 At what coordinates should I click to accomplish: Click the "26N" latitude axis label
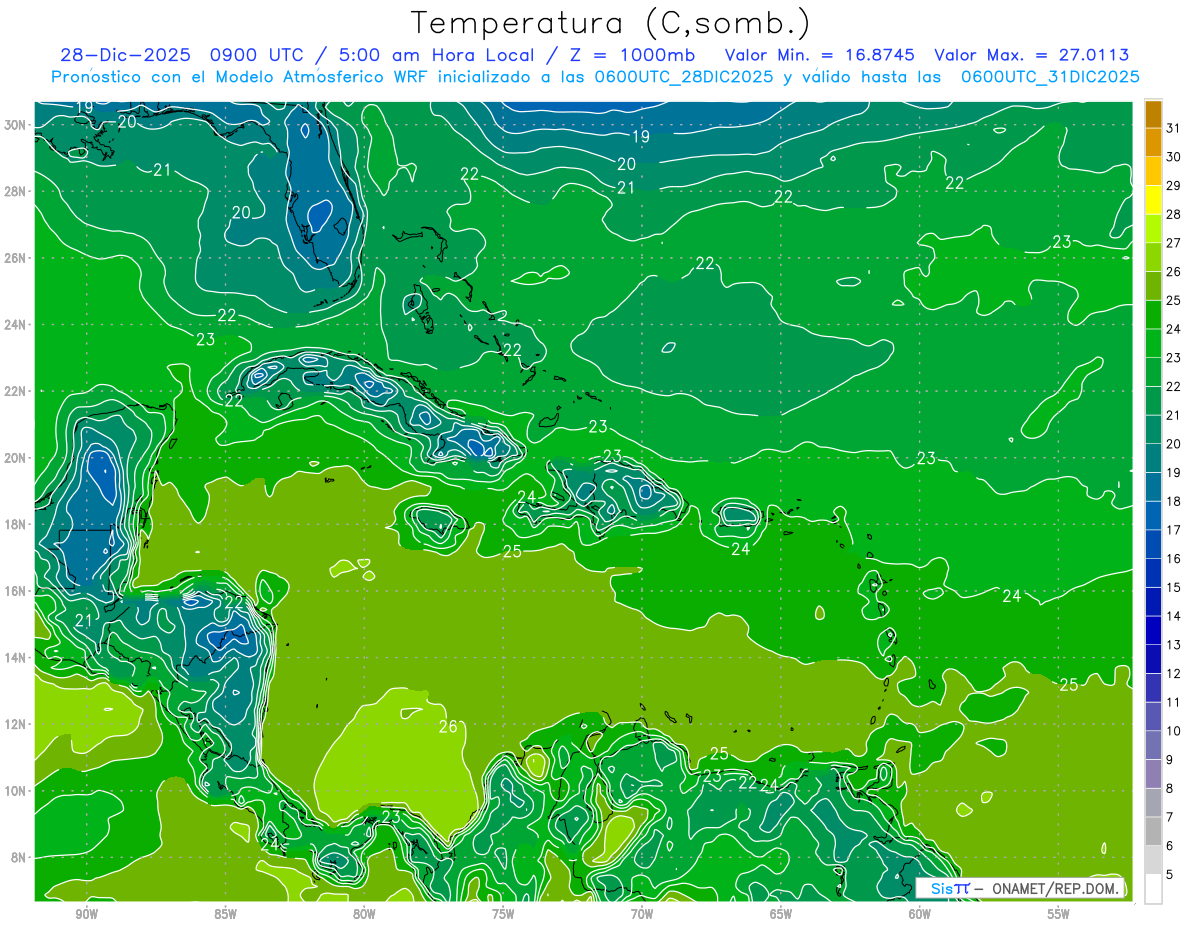click(16, 258)
